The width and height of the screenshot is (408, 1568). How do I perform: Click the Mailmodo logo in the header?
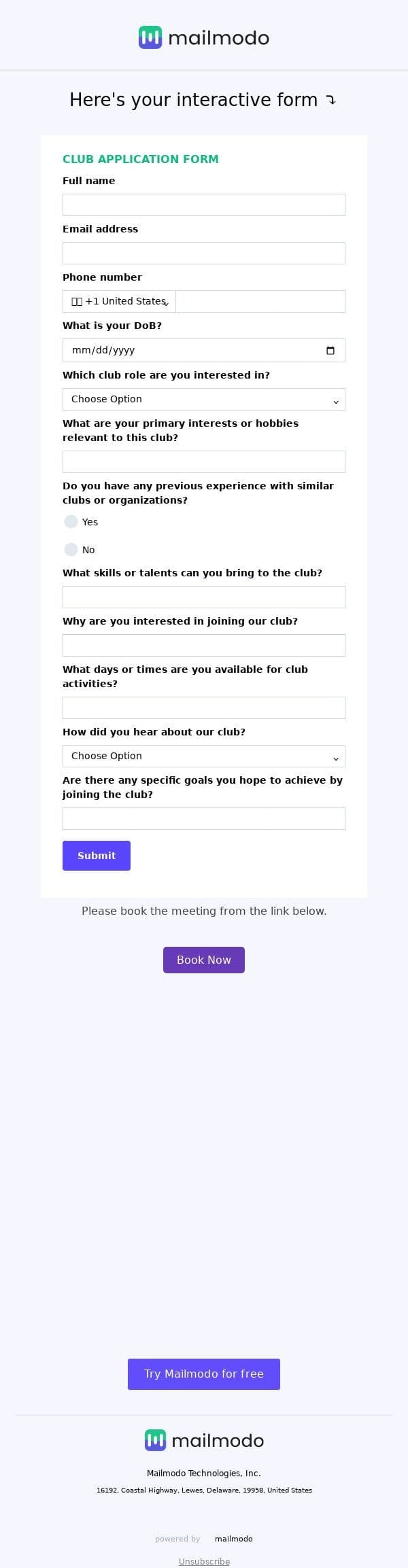(x=204, y=38)
